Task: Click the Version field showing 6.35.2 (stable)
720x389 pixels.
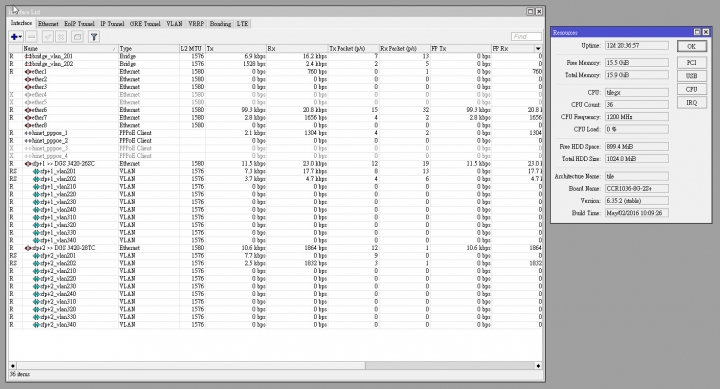Action: 636,201
